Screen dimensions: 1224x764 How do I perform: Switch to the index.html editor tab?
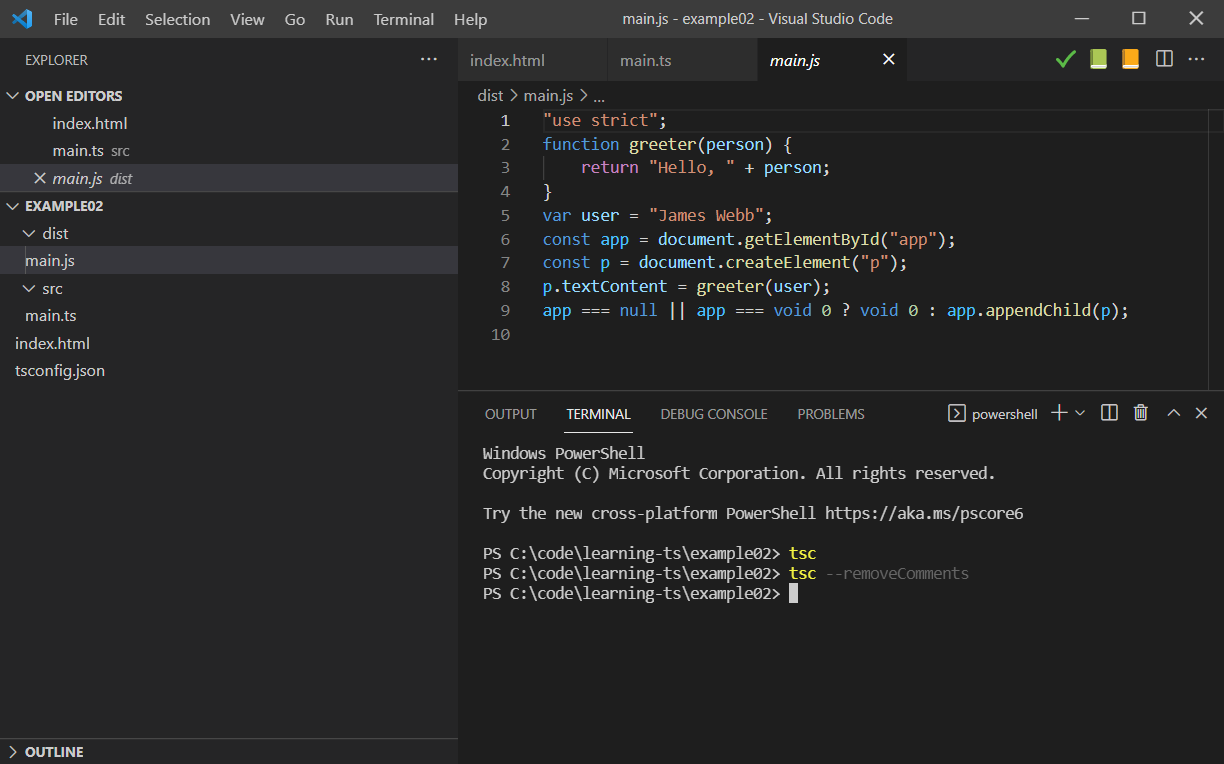533,60
